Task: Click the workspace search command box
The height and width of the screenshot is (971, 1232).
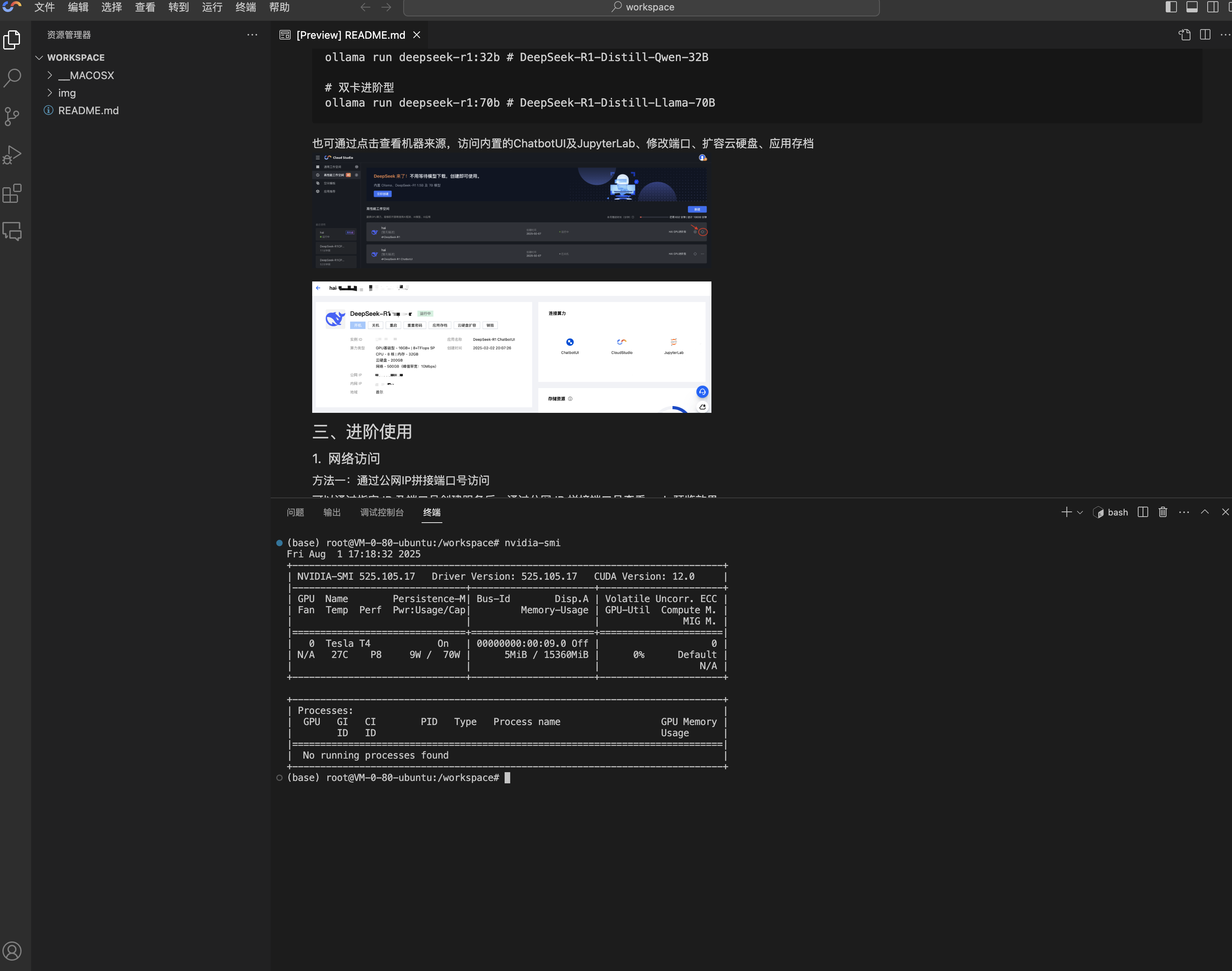Action: point(641,7)
